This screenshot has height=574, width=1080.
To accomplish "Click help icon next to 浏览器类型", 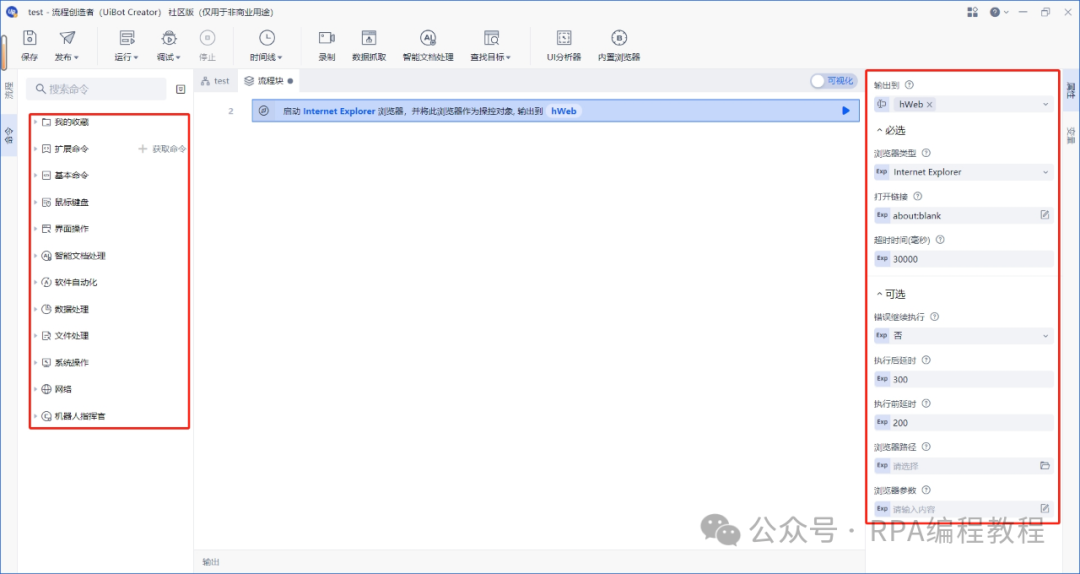I will (x=926, y=153).
